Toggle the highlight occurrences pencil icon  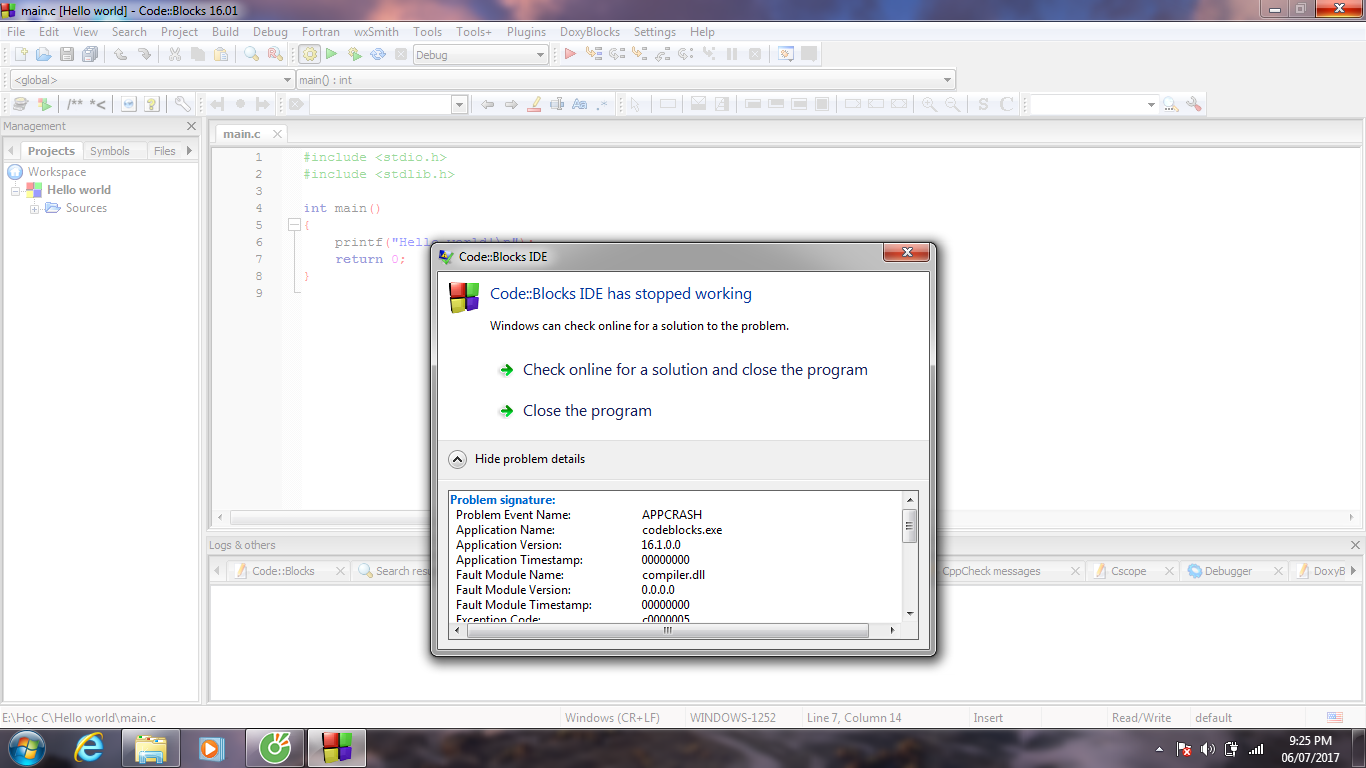pyautogui.click(x=534, y=104)
